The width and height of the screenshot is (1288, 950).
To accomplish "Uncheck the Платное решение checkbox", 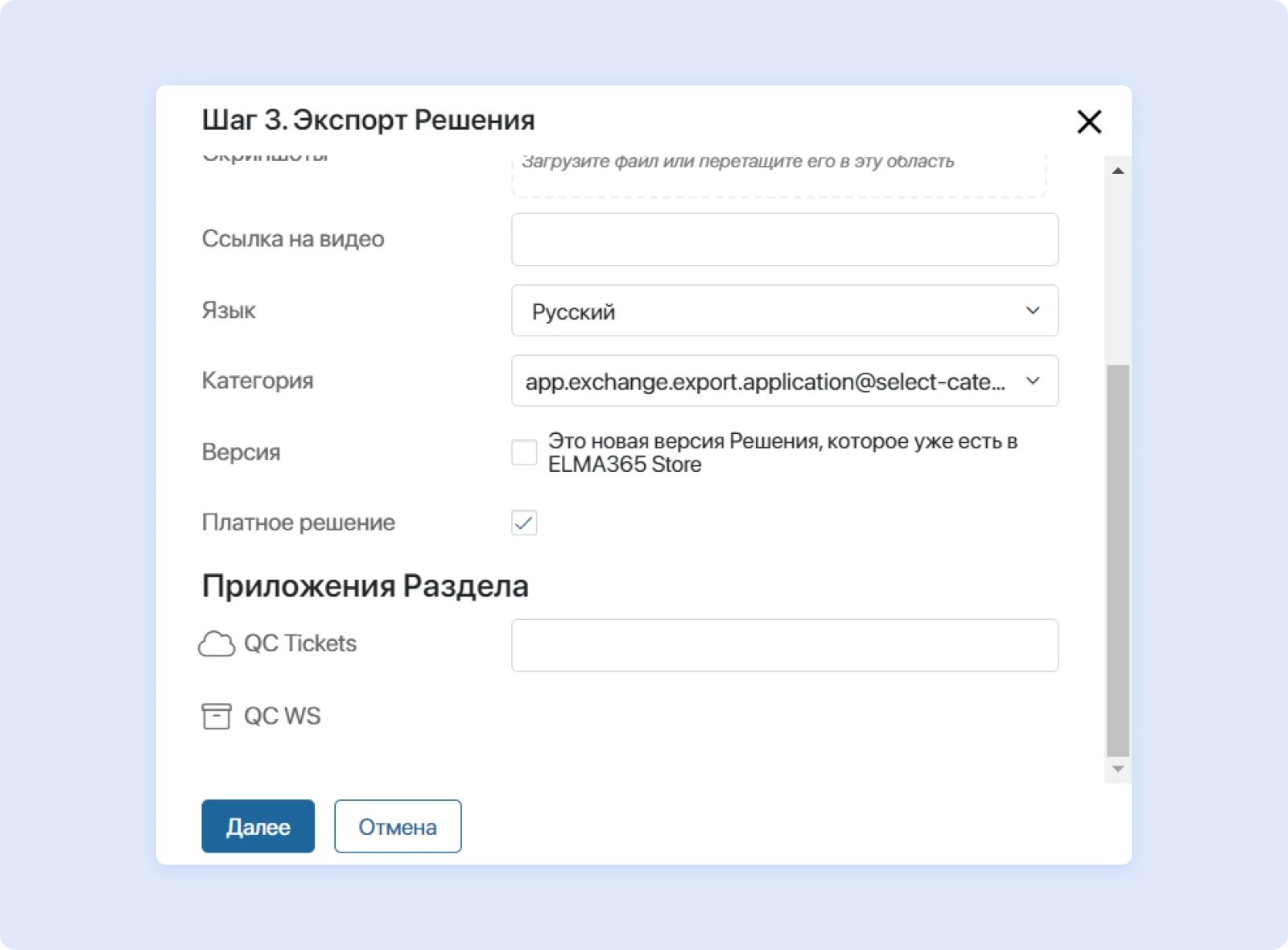I will [524, 522].
